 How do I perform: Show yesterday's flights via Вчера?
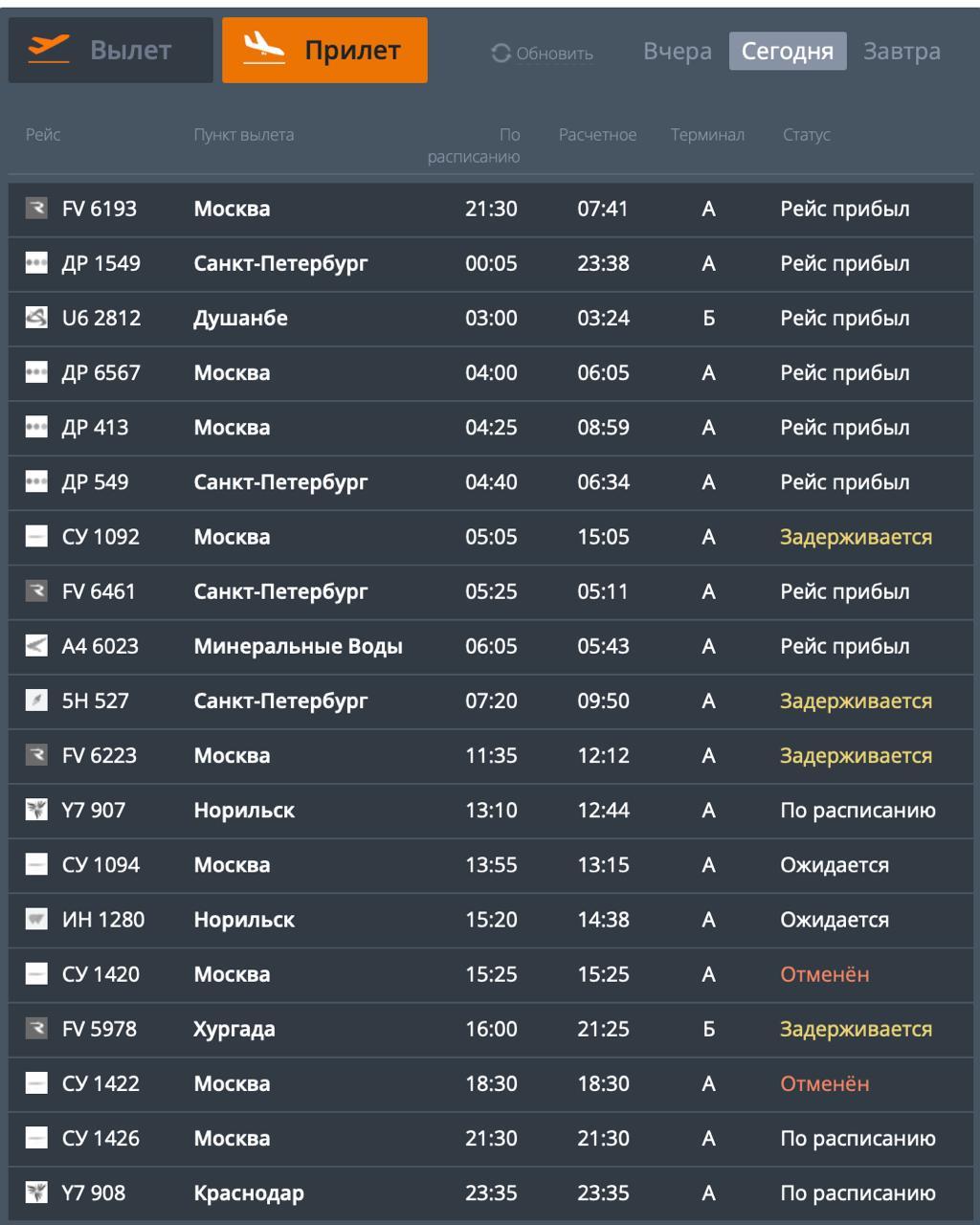tap(678, 52)
